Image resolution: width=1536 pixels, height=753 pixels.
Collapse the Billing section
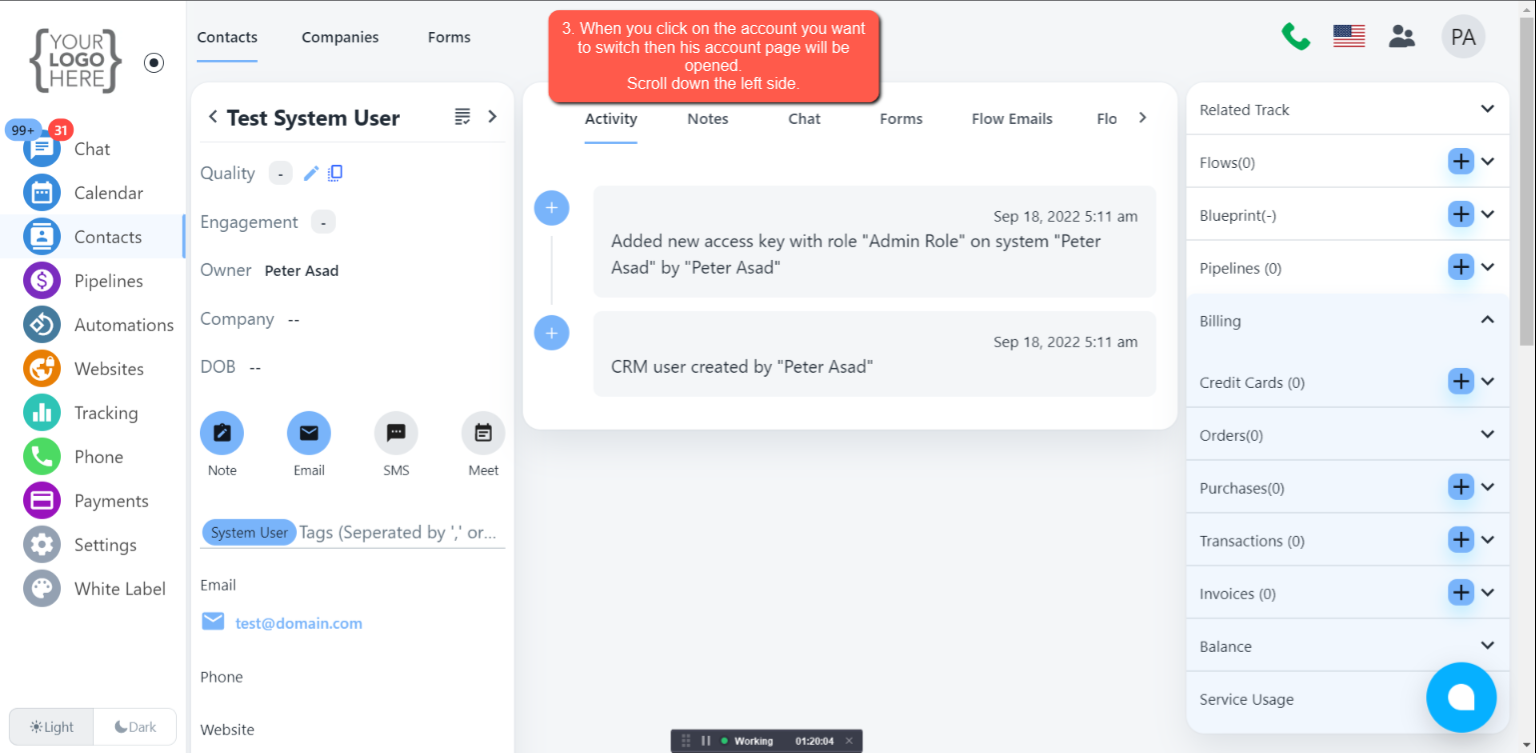[x=1487, y=320]
